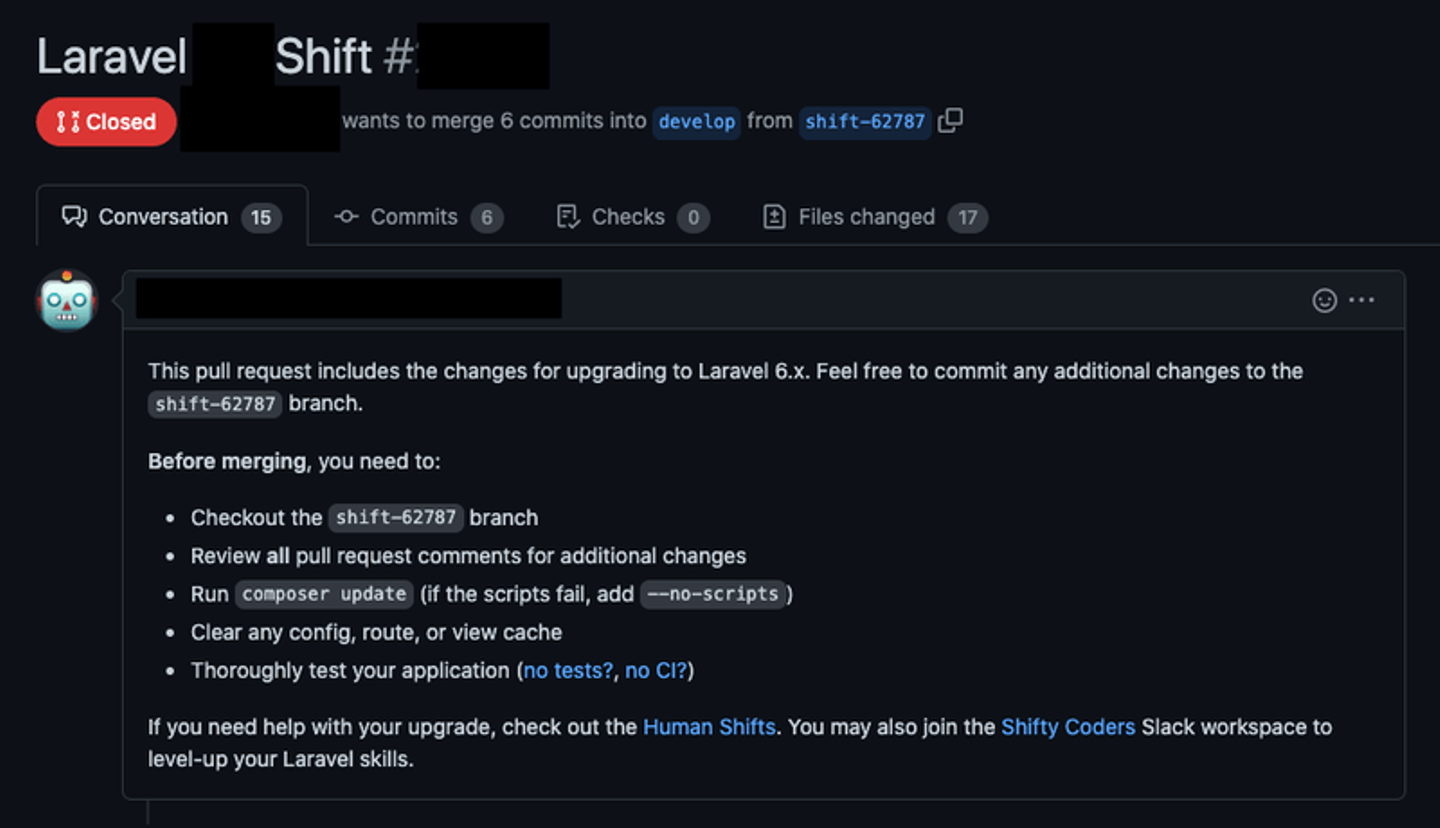This screenshot has width=1440, height=828.
Task: Click the red Closed status badge
Action: [x=106, y=122]
